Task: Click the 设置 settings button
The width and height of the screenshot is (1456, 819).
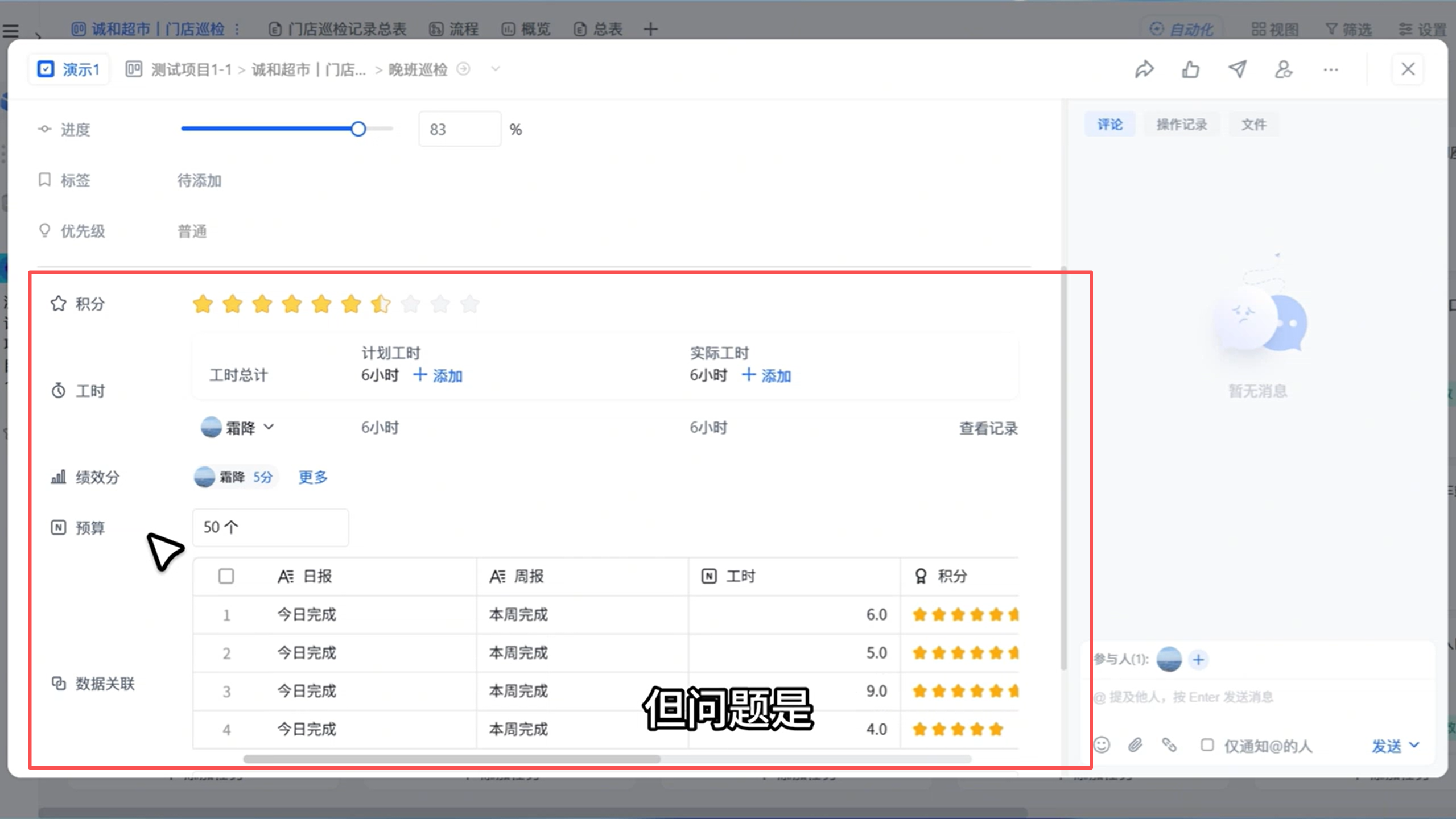Action: tap(1422, 29)
